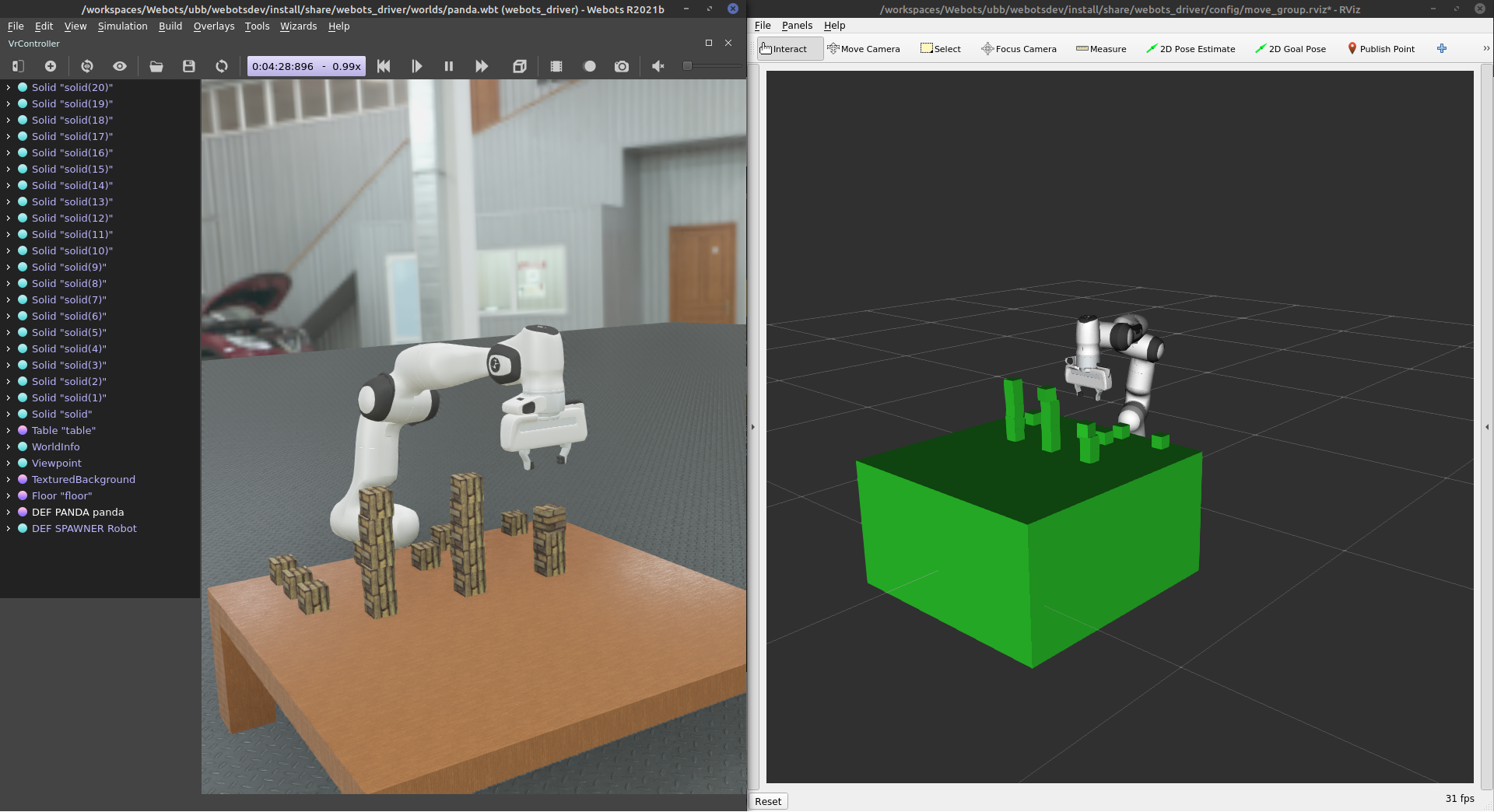
Task: Click the sound volume slider
Action: click(712, 67)
